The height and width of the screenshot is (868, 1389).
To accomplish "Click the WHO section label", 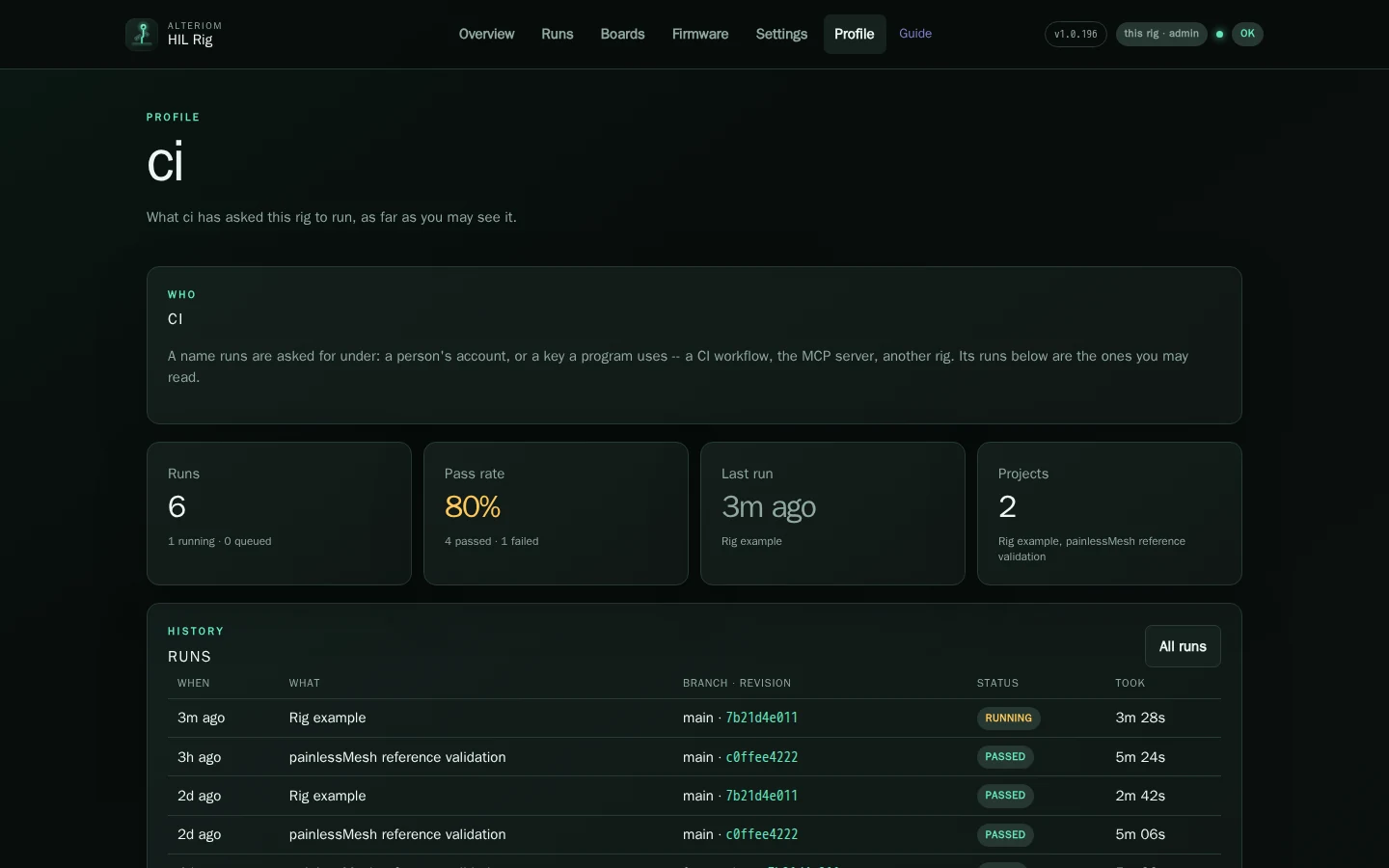I will (182, 295).
